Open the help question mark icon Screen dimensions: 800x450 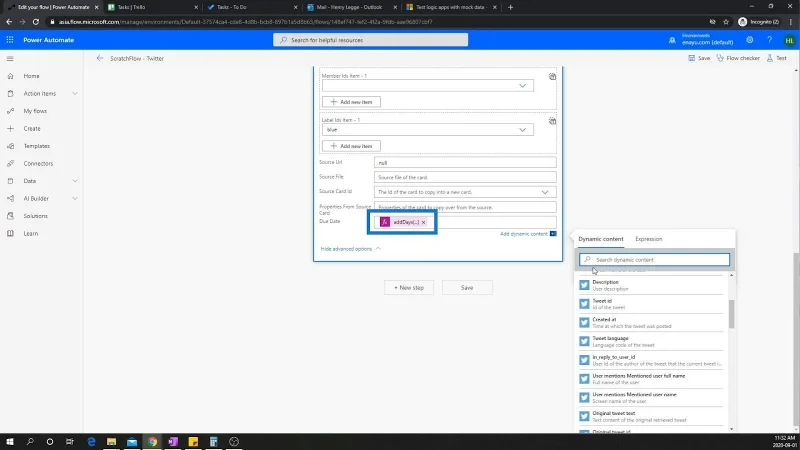[769, 40]
